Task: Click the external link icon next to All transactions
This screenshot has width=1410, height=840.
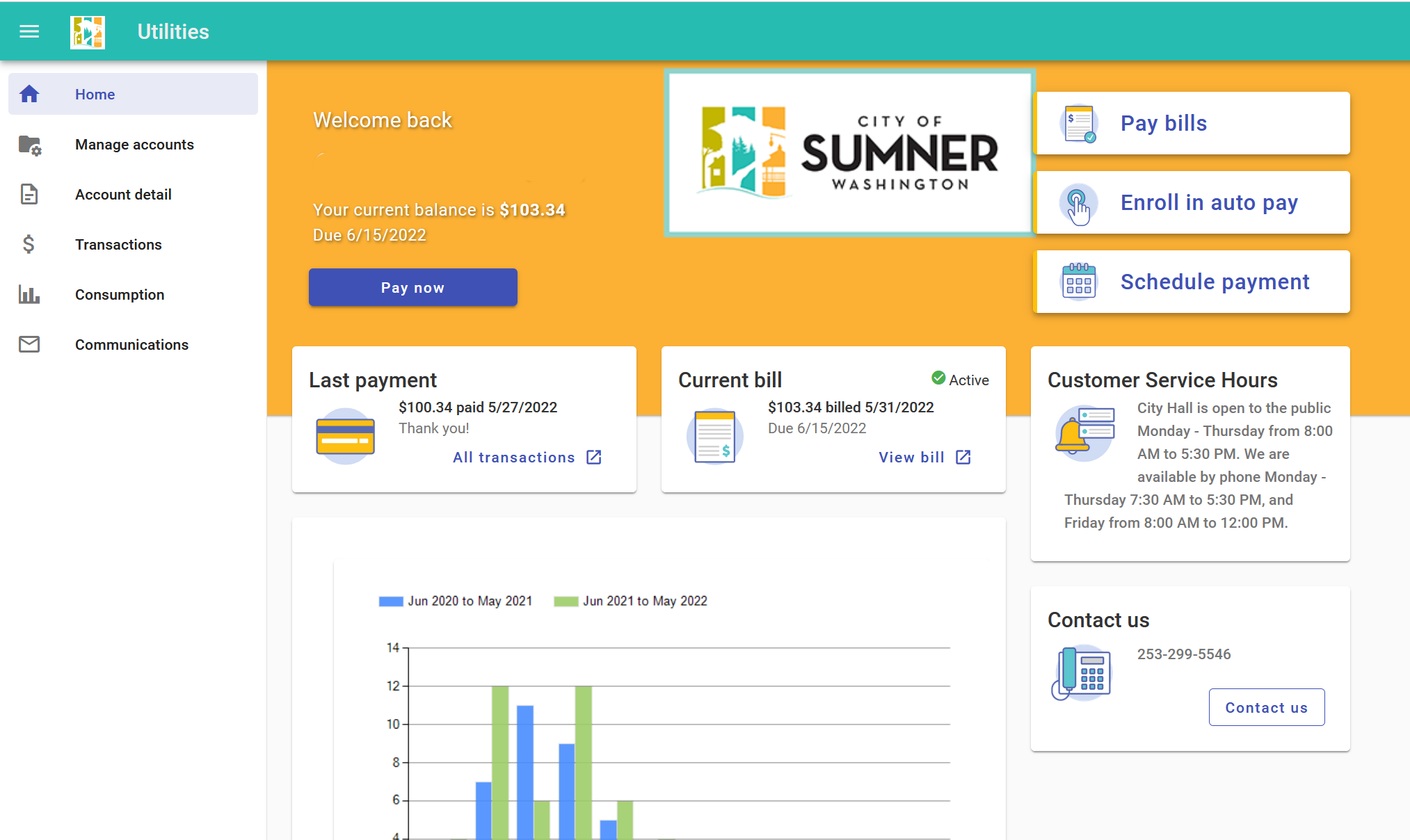Action: (594, 457)
